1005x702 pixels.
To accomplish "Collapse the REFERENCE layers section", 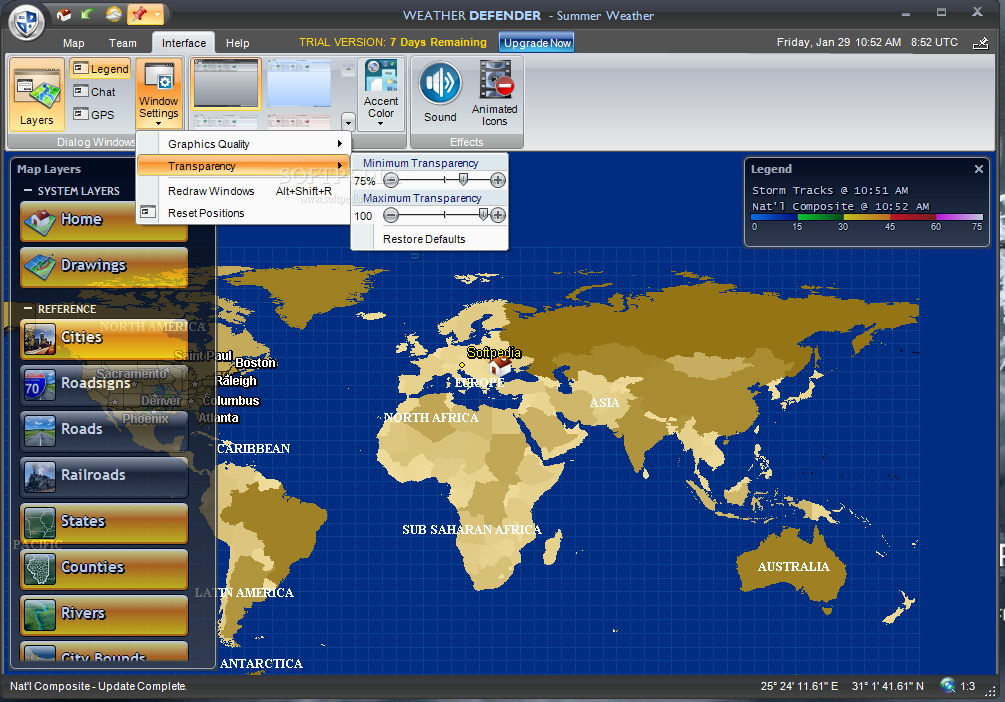I will 28,308.
